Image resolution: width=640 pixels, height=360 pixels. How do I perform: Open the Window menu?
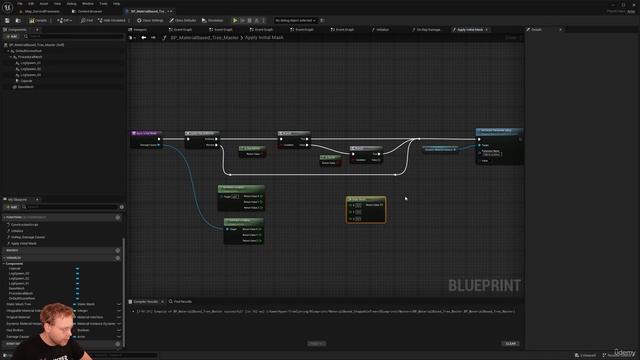click(88, 4)
